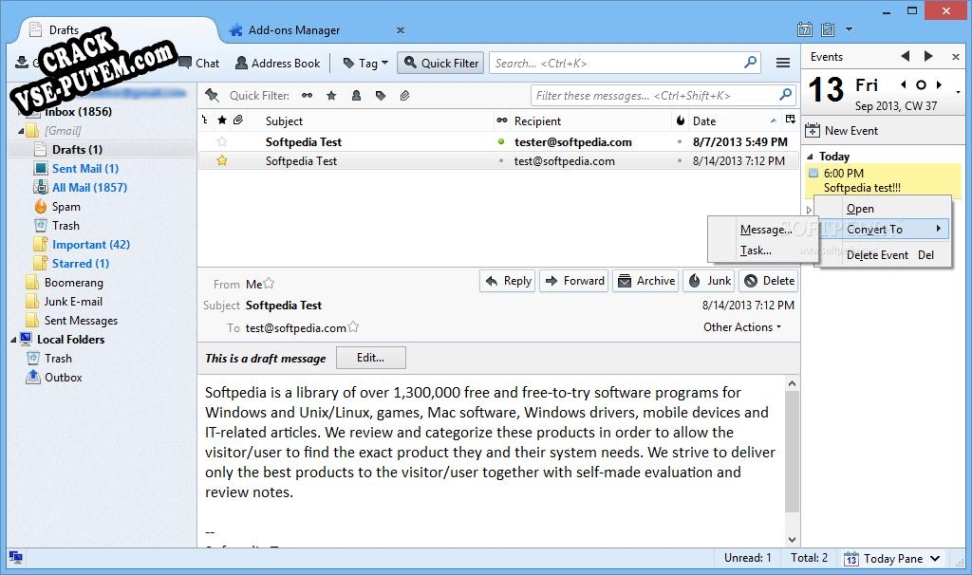Screen dimensions: 972x575
Task: Choose Delete Event menu item
Action: 883,255
